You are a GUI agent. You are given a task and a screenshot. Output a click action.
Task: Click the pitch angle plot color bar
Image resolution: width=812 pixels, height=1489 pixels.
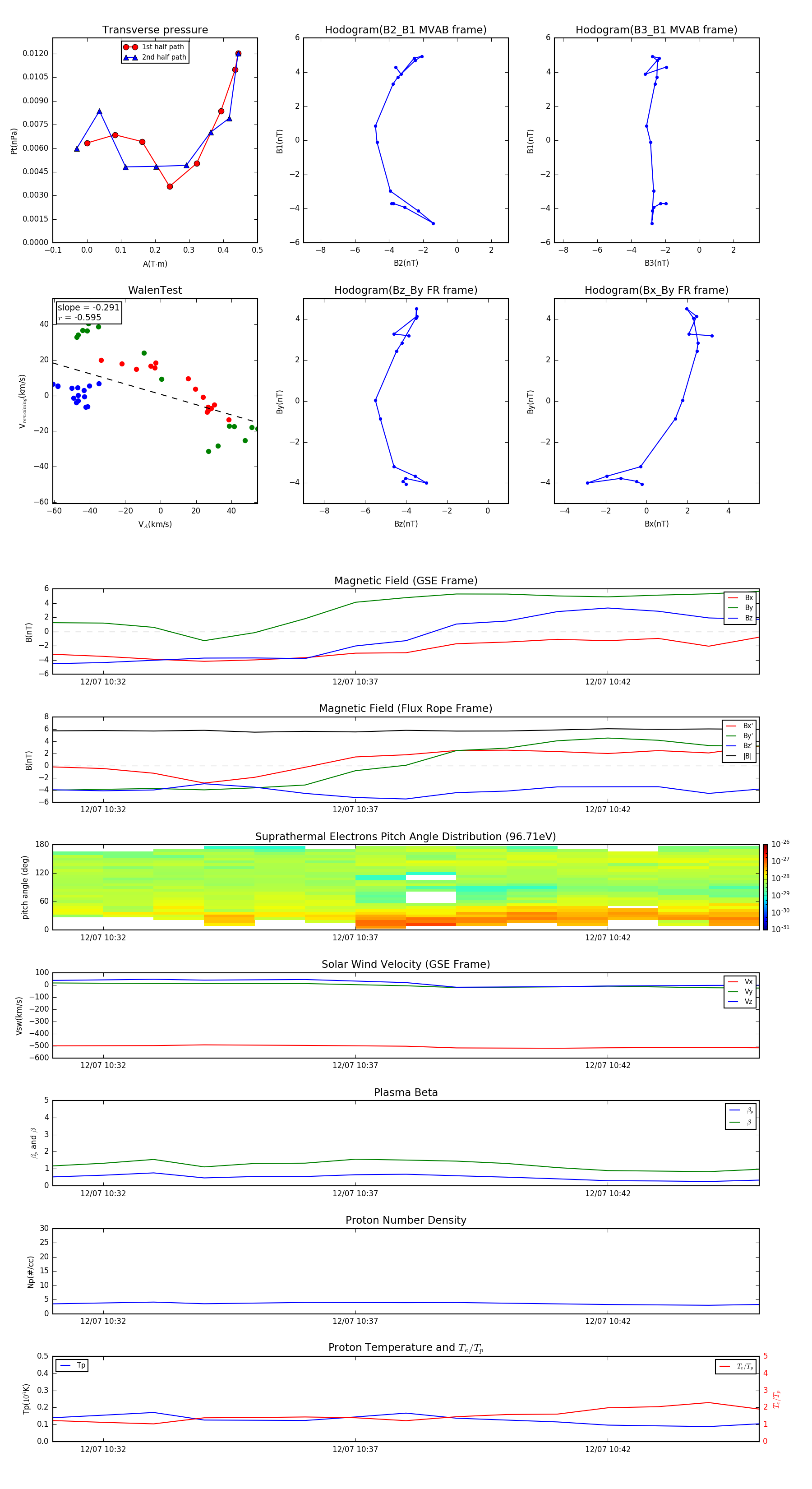(765, 887)
